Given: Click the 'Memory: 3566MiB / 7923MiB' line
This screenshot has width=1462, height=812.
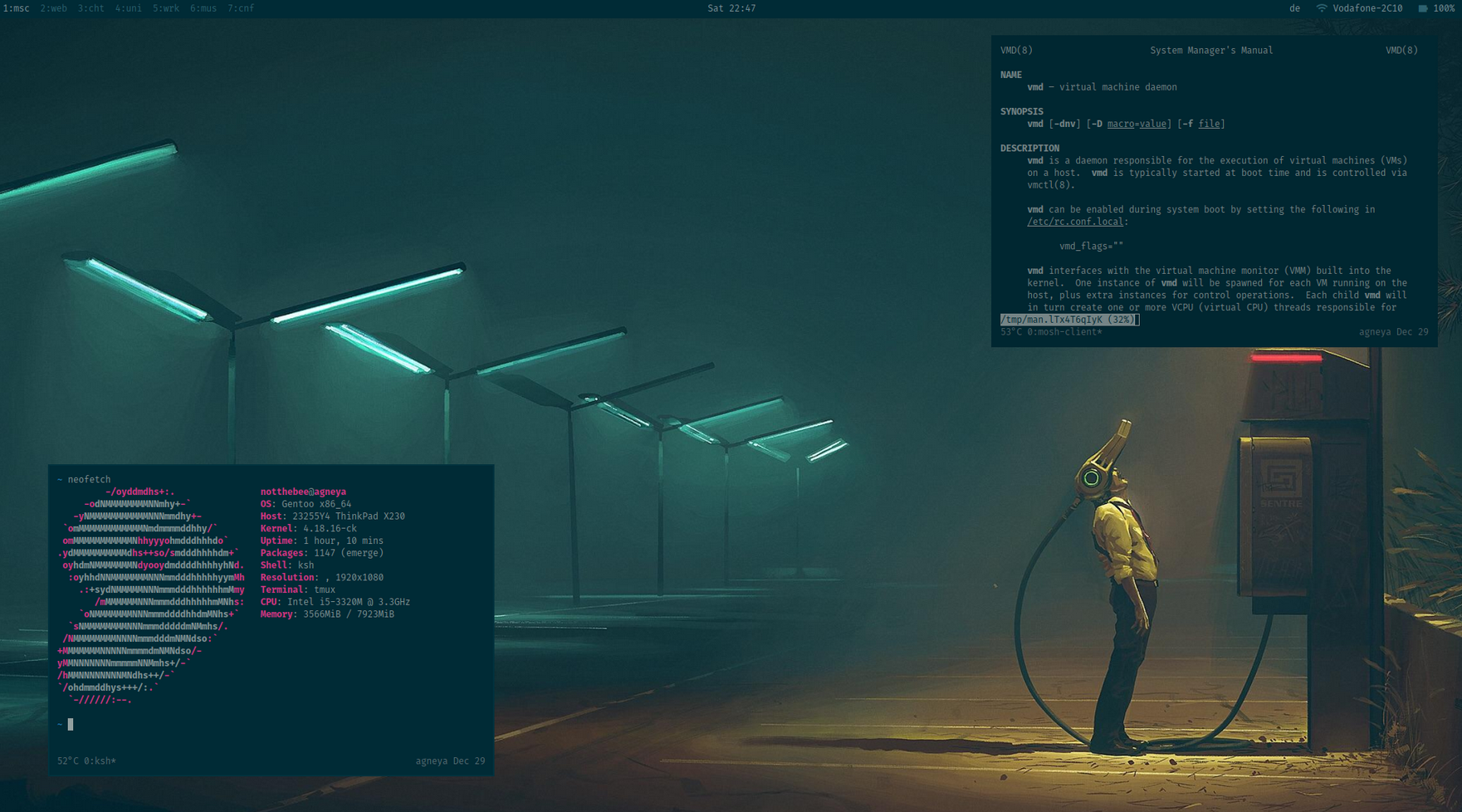Looking at the screenshot, I should [327, 614].
